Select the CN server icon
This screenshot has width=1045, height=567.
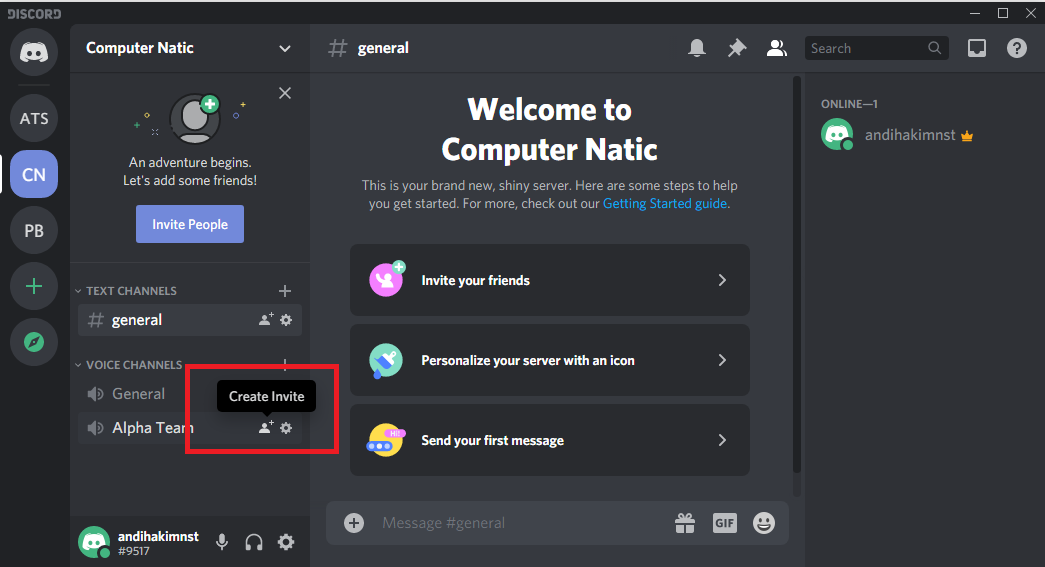point(34,175)
